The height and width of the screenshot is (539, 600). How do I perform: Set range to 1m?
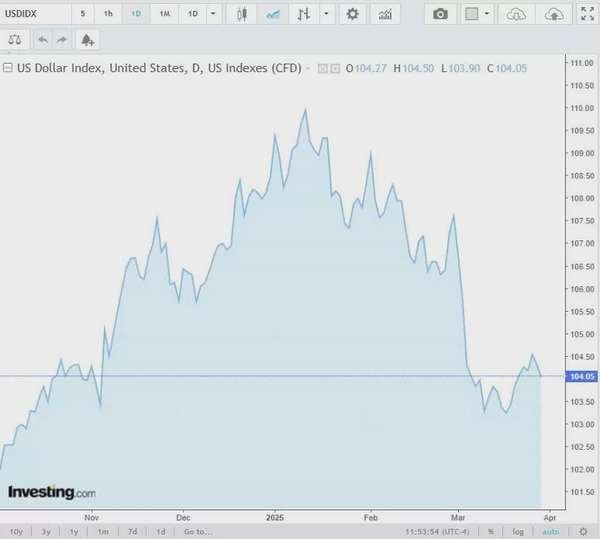coord(103,532)
